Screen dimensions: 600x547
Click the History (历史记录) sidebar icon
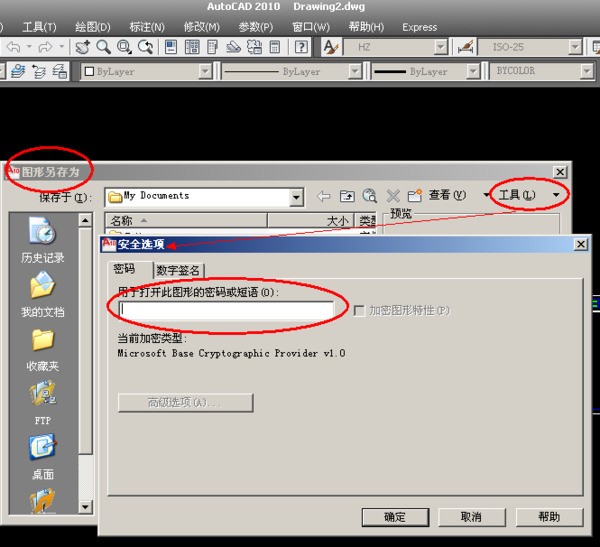[x=42, y=233]
